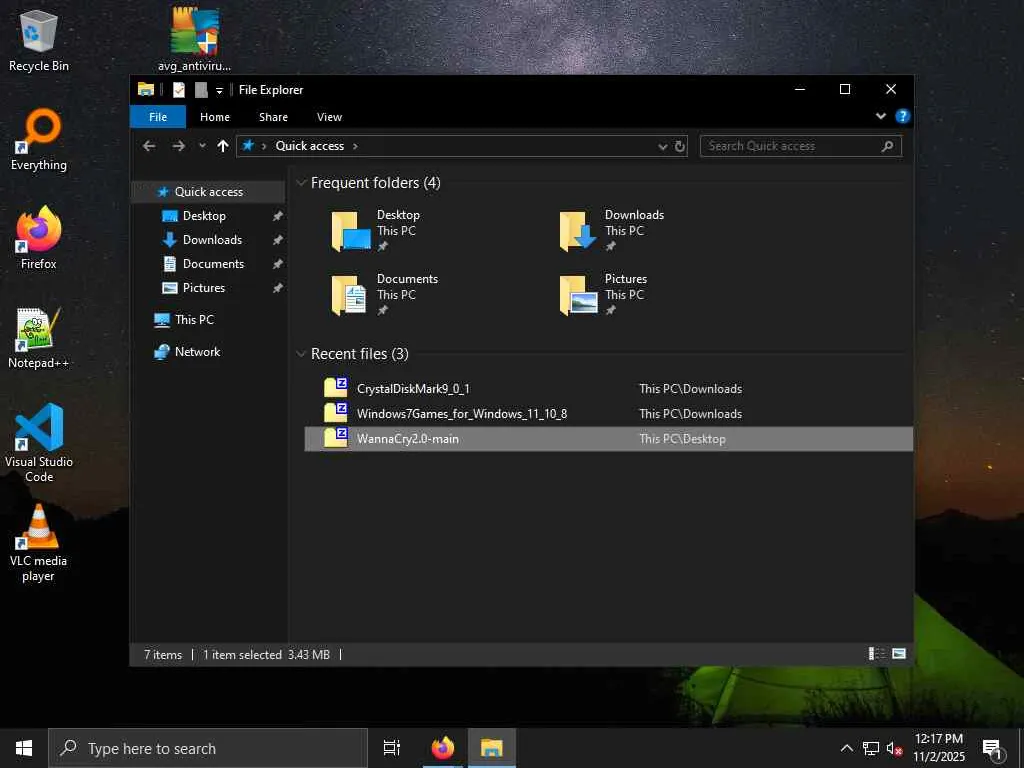Click the Back navigation arrow
Screen dimensions: 1024x768
click(149, 146)
